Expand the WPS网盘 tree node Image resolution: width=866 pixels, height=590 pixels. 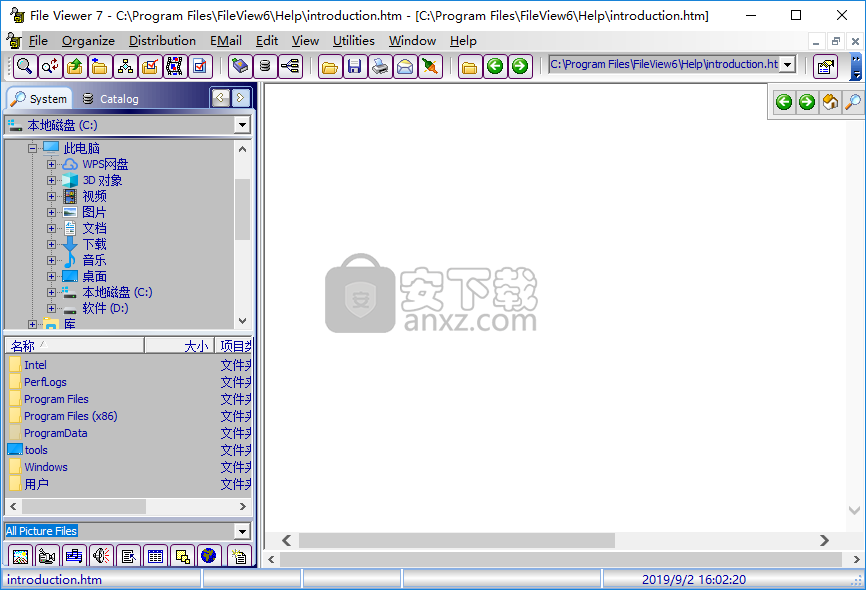[x=51, y=164]
